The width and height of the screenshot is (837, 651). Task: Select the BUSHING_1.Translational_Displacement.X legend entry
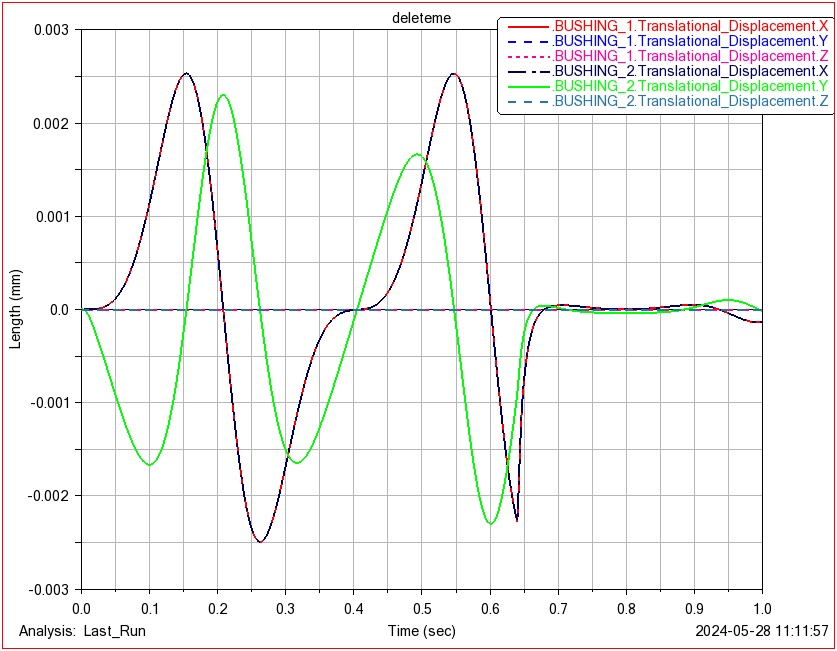tap(690, 26)
